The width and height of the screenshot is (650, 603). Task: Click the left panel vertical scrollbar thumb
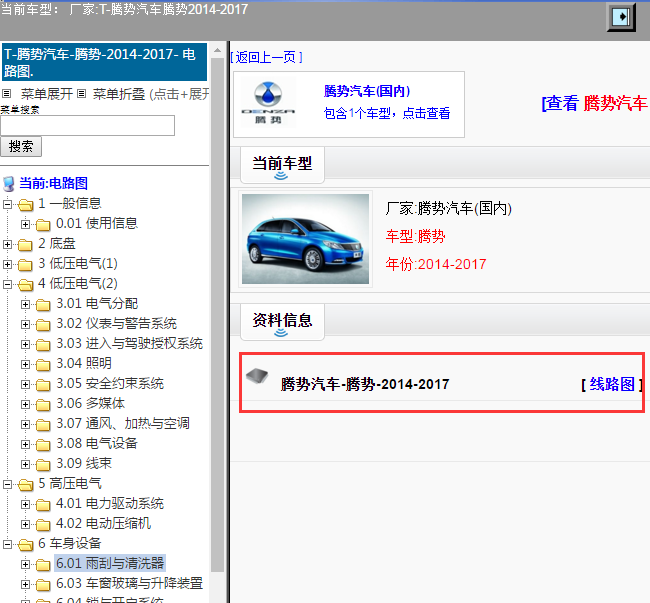[x=217, y=315]
